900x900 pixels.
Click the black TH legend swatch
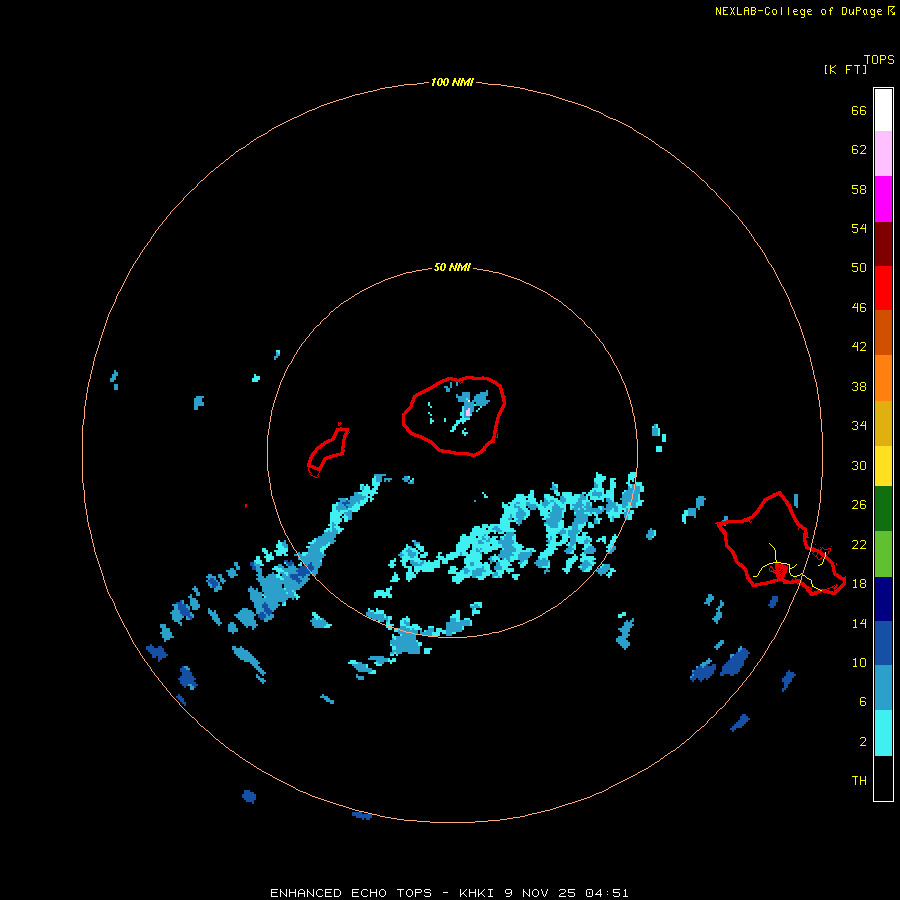click(x=883, y=778)
